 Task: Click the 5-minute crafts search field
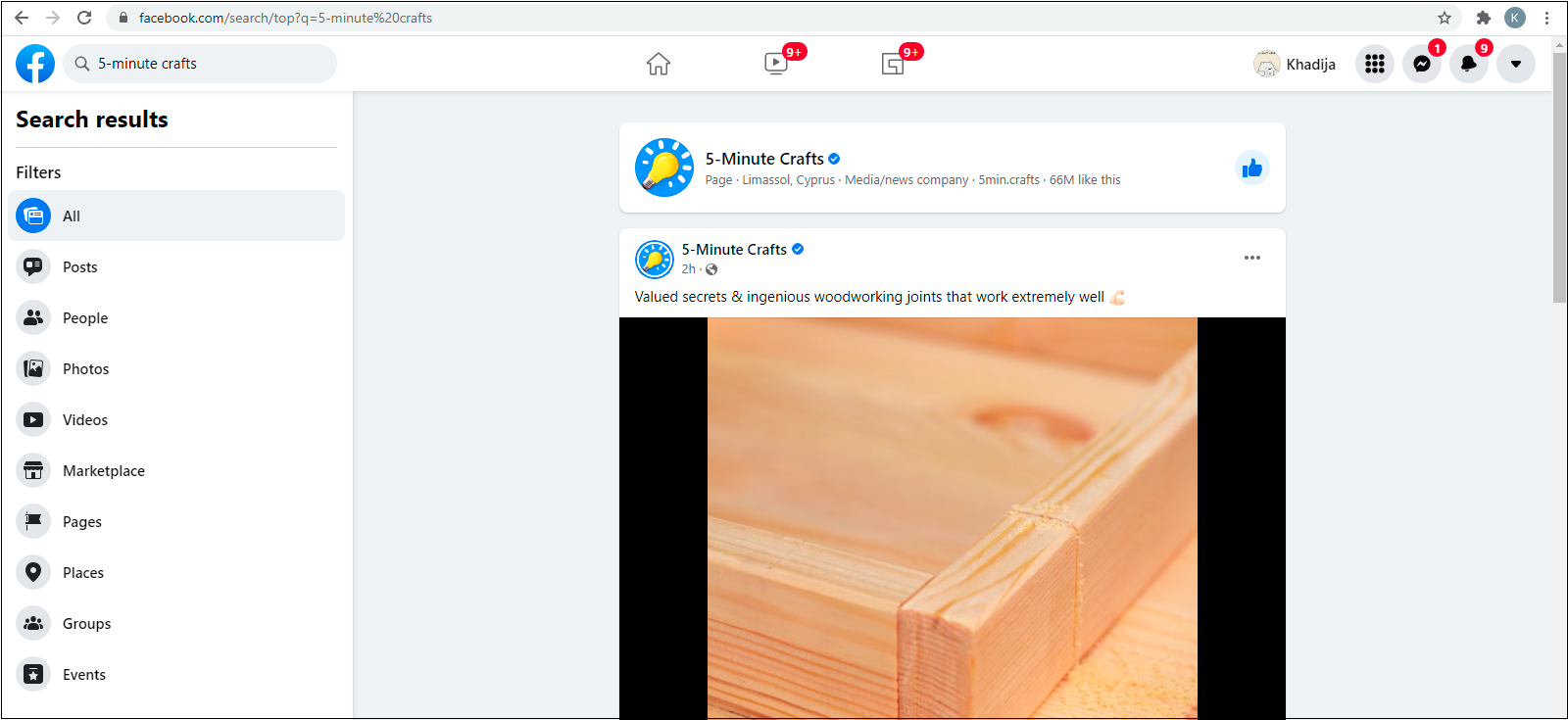point(200,64)
